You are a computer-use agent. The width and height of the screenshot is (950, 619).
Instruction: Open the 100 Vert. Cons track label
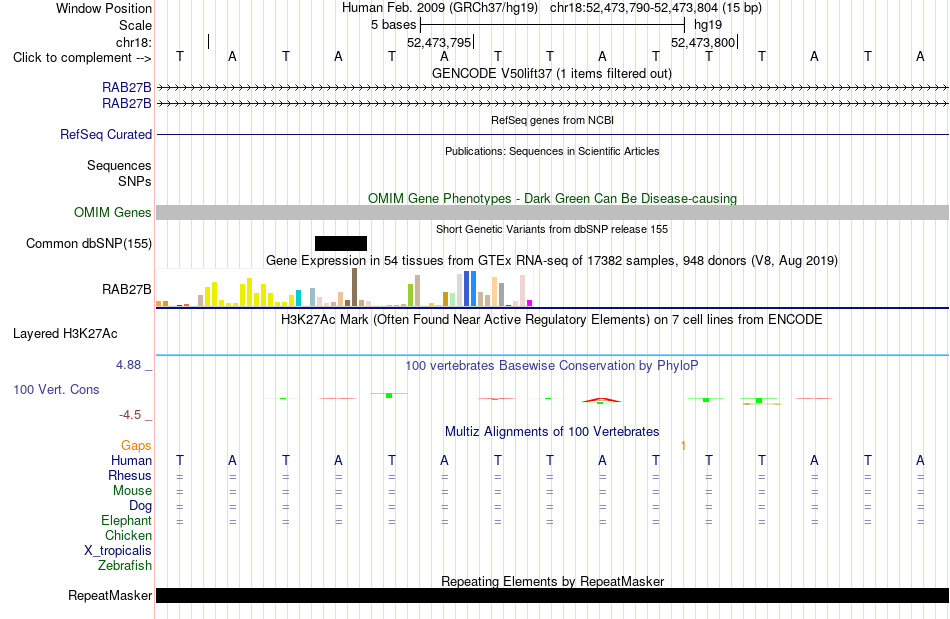click(56, 389)
